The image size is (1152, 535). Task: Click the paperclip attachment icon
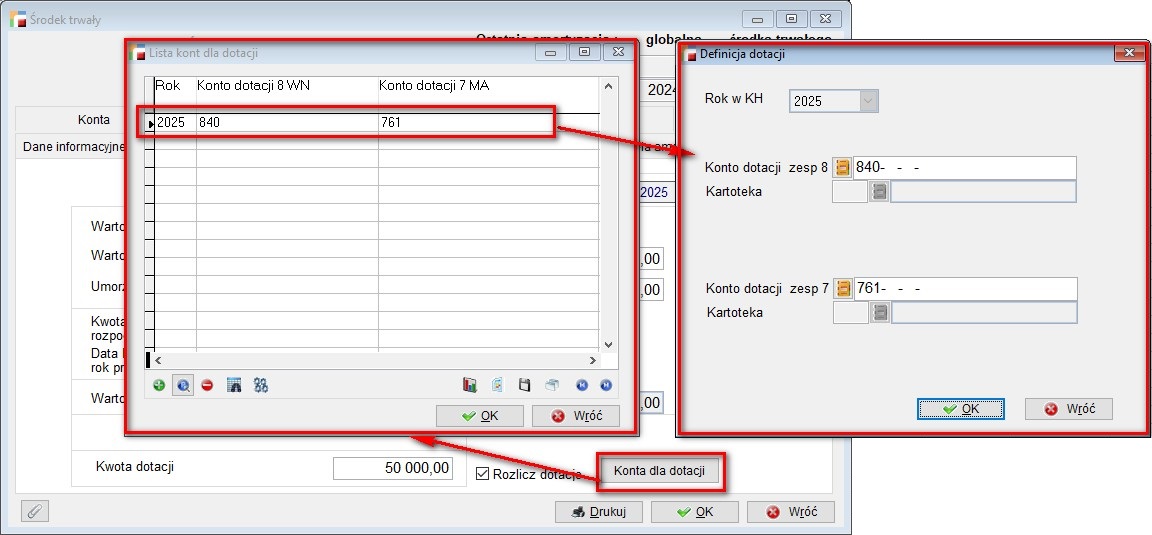[x=34, y=512]
